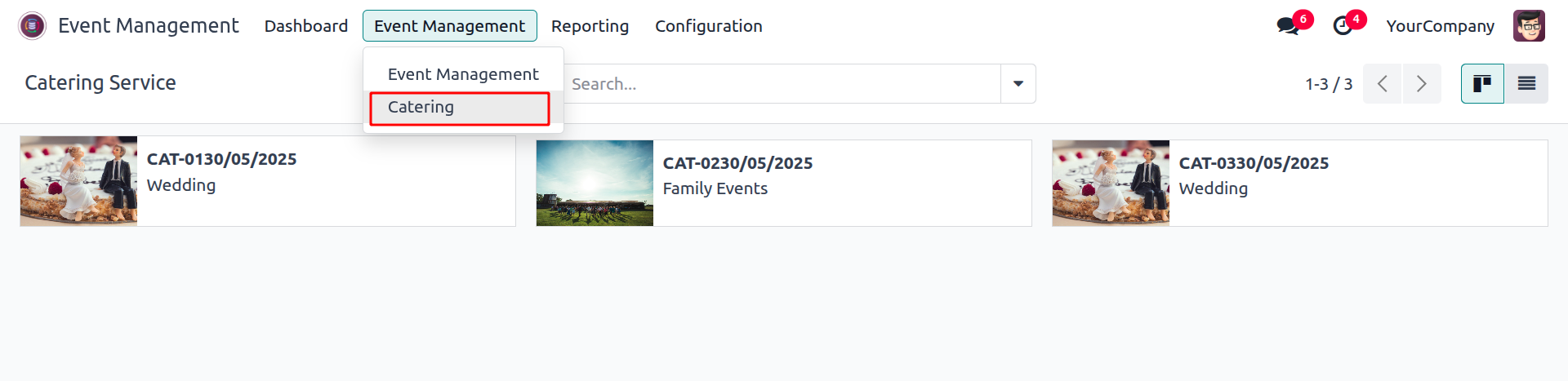The image size is (1568, 381).
Task: Open the Reporting menu
Action: pos(590,26)
